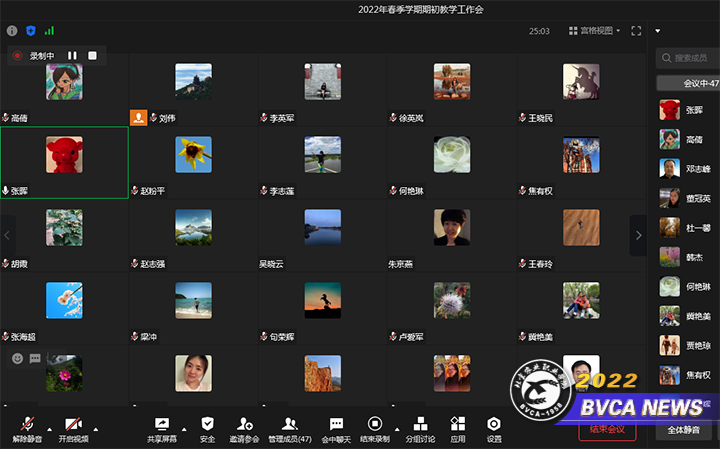This screenshot has height=449, width=720.
Task: Pause the recording in 录制中 bar
Action: coord(72,56)
